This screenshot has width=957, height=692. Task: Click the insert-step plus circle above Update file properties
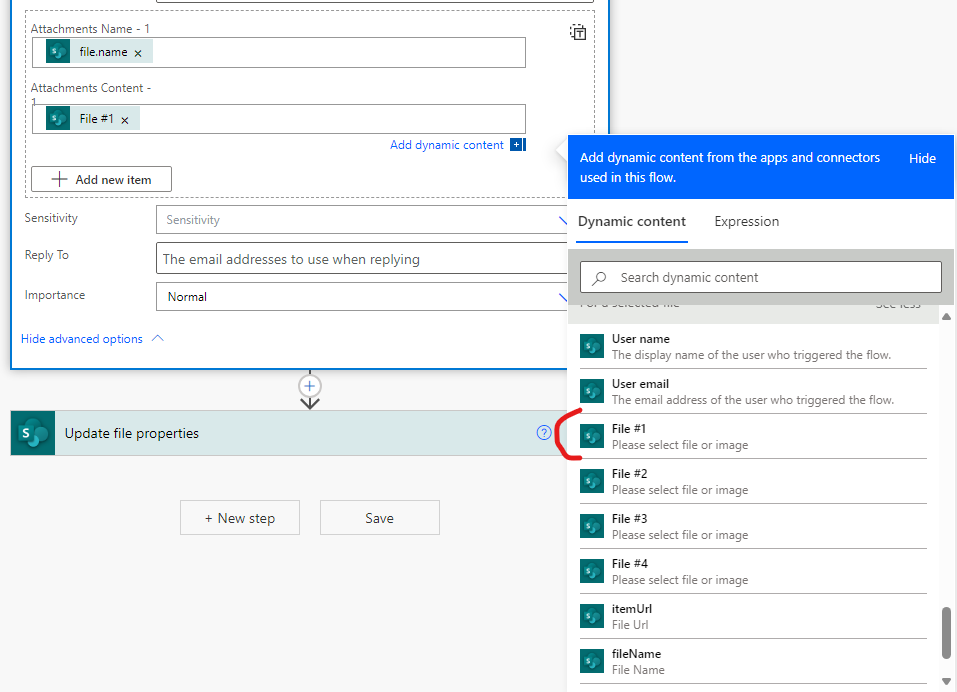pyautogui.click(x=310, y=385)
